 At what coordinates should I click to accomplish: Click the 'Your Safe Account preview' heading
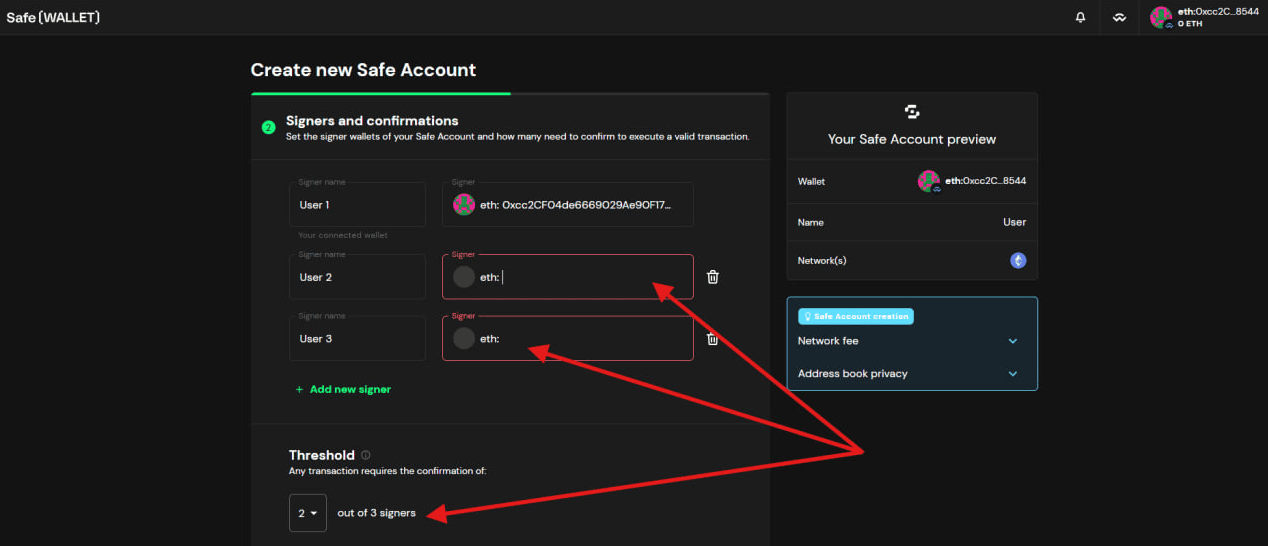912,139
